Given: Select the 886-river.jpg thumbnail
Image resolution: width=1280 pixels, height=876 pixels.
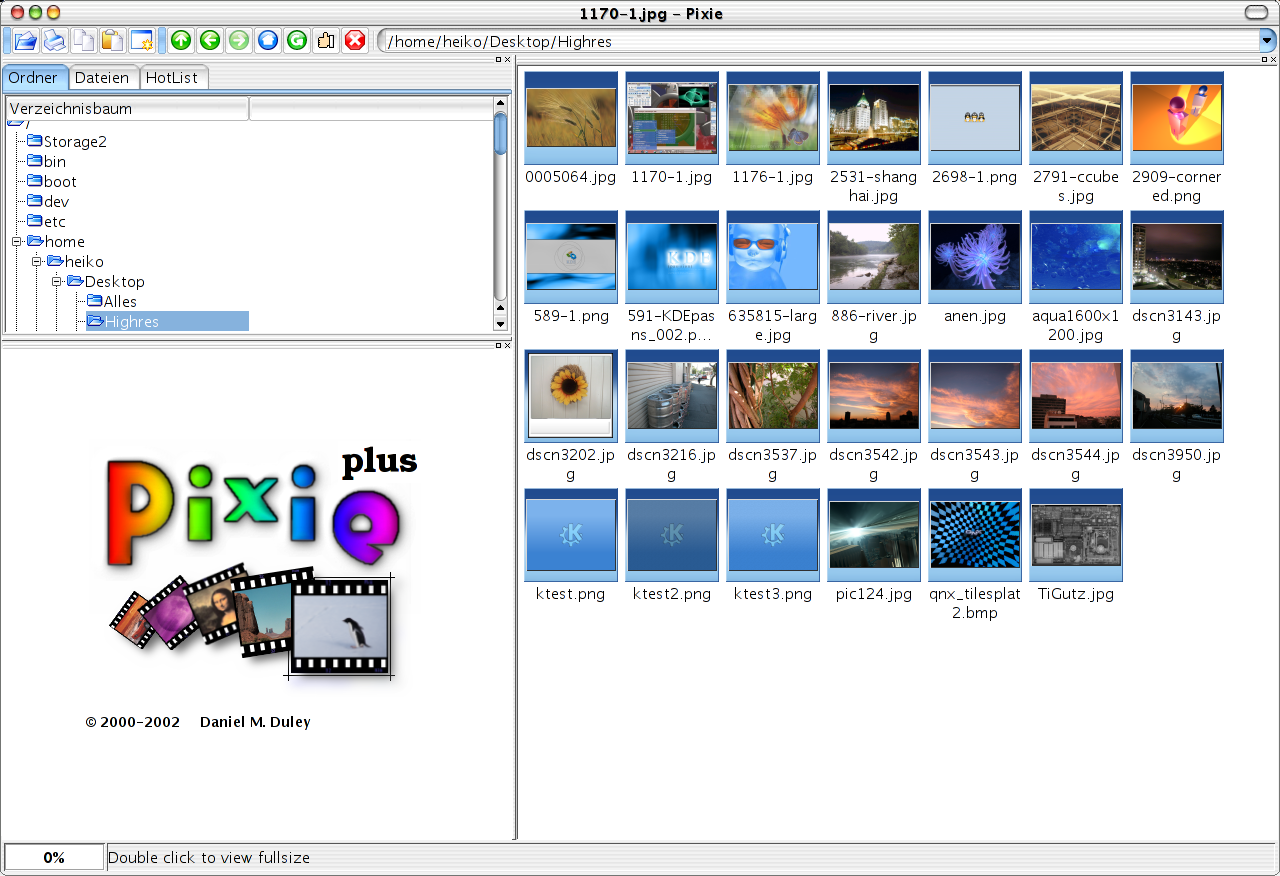Looking at the screenshot, I should click(x=874, y=257).
